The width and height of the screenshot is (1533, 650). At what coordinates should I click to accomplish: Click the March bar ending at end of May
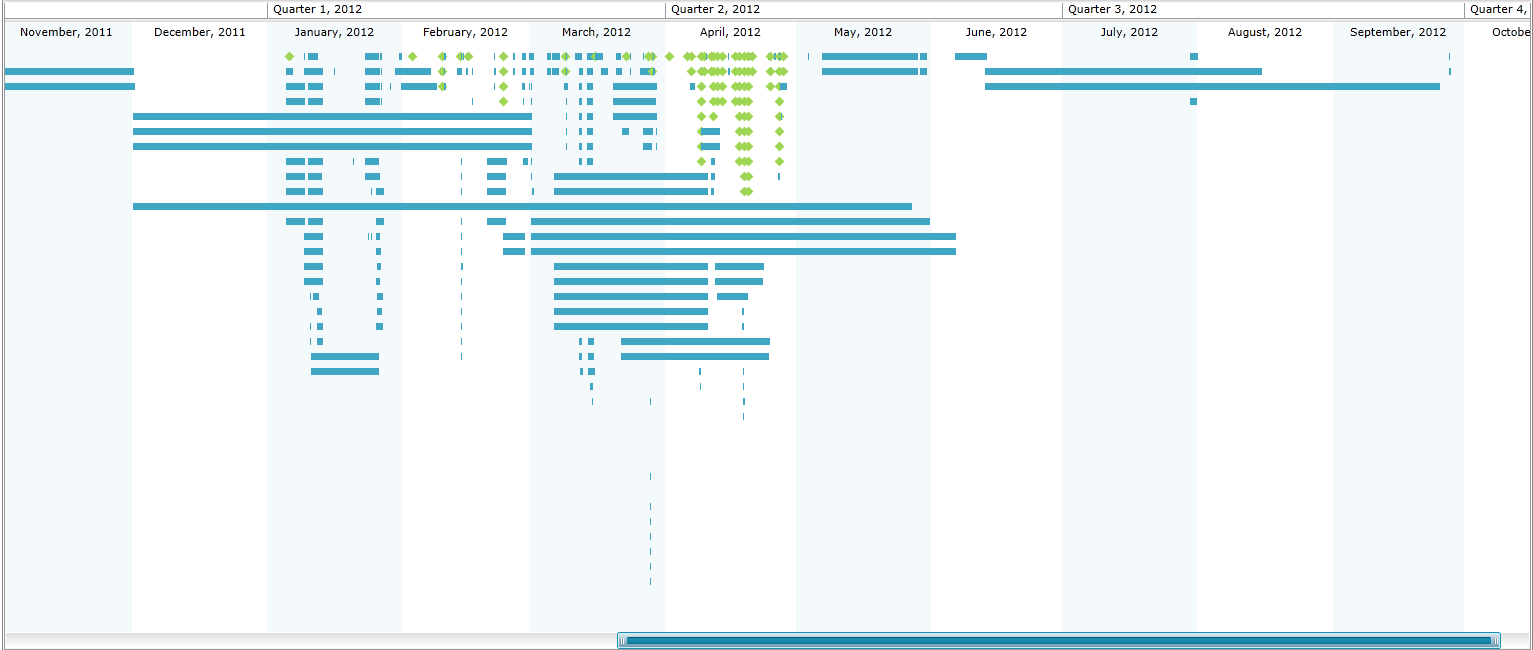click(730, 221)
